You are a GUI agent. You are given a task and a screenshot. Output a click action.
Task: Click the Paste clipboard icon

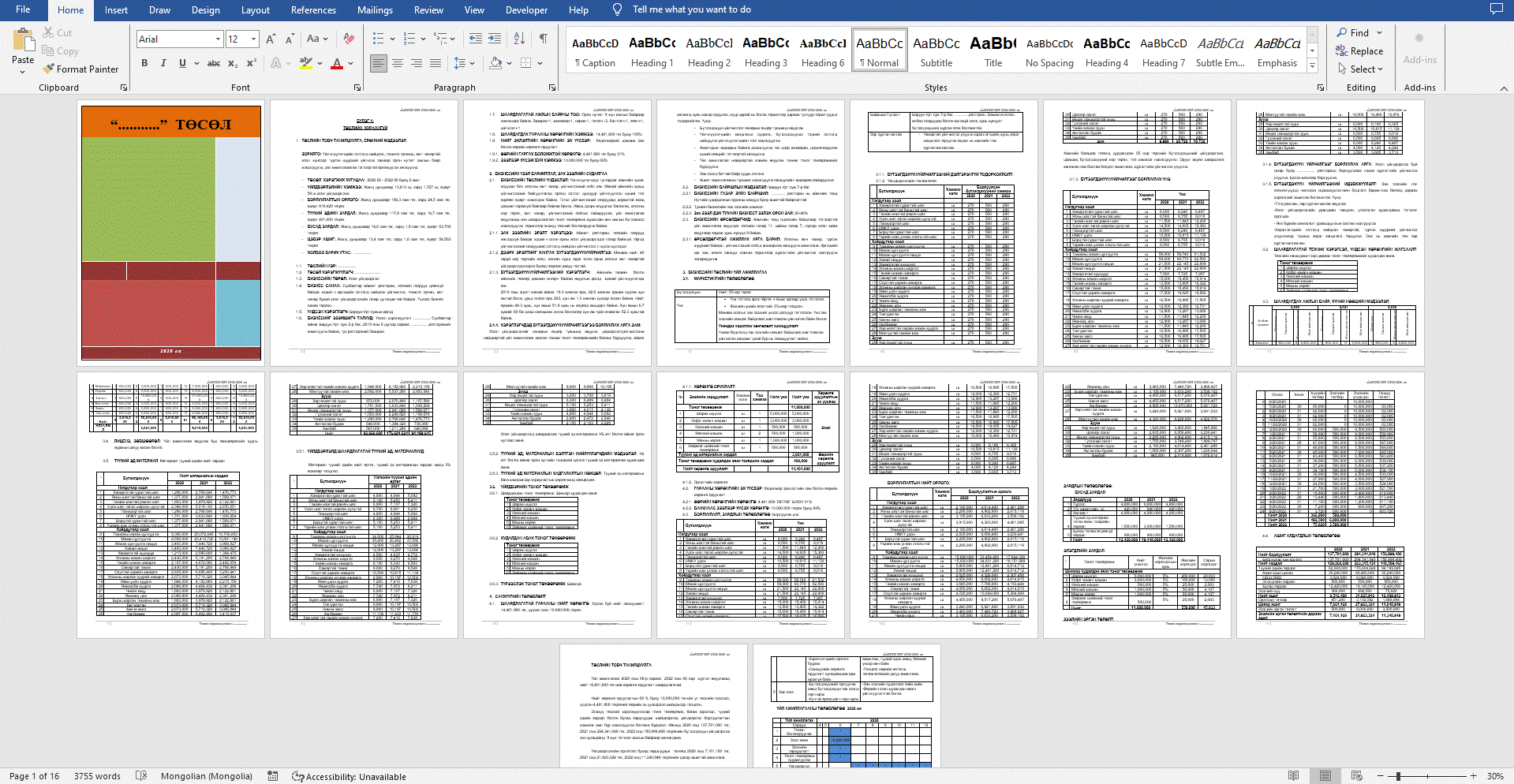pos(23,40)
